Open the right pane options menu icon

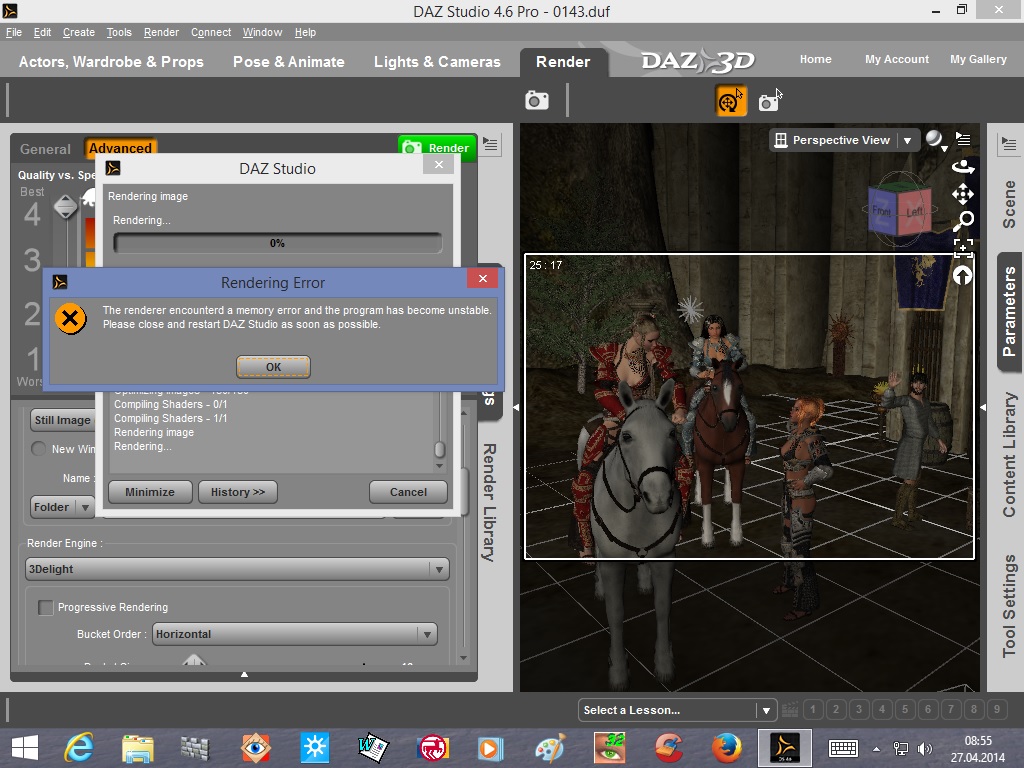pos(1009,144)
